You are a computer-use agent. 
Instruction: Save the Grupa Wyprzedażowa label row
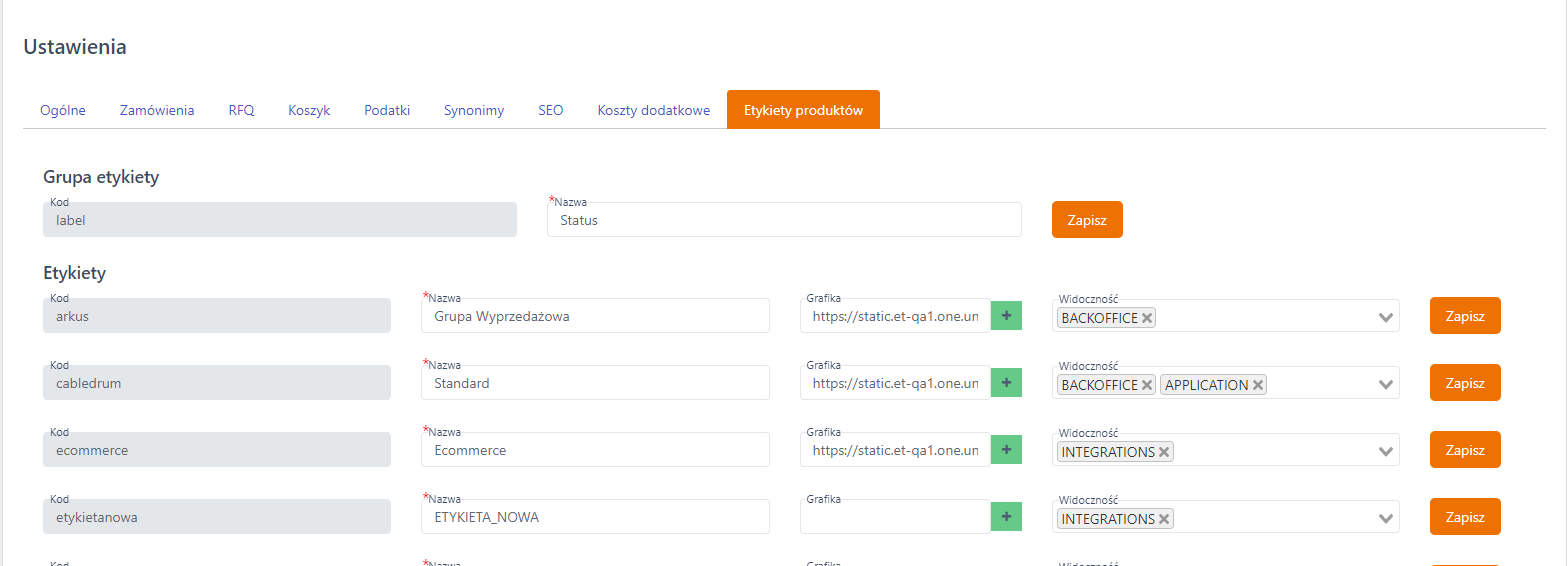[1465, 316]
